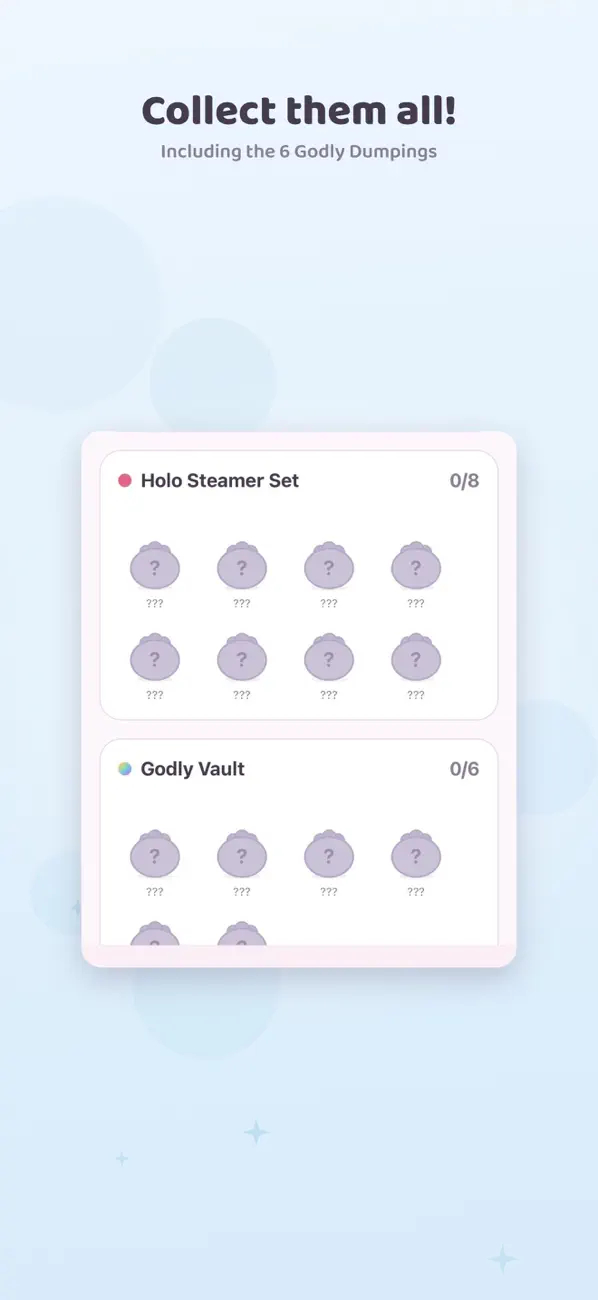
Task: Click the Collect them all! heading
Action: point(299,111)
